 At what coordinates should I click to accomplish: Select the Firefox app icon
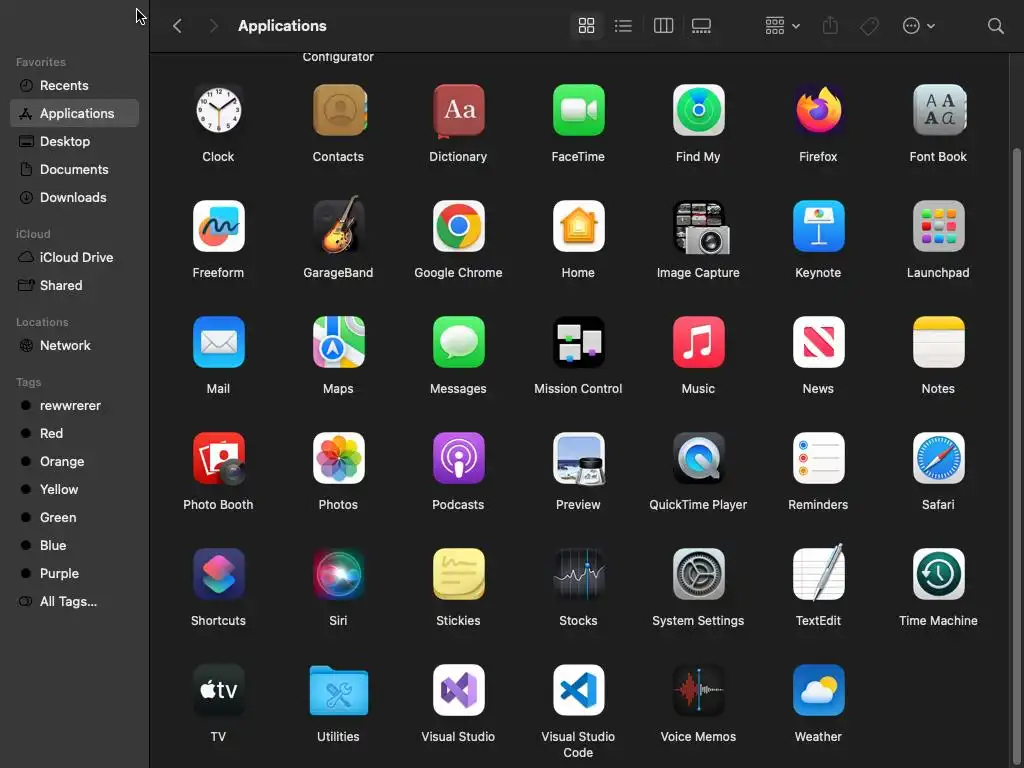point(818,110)
